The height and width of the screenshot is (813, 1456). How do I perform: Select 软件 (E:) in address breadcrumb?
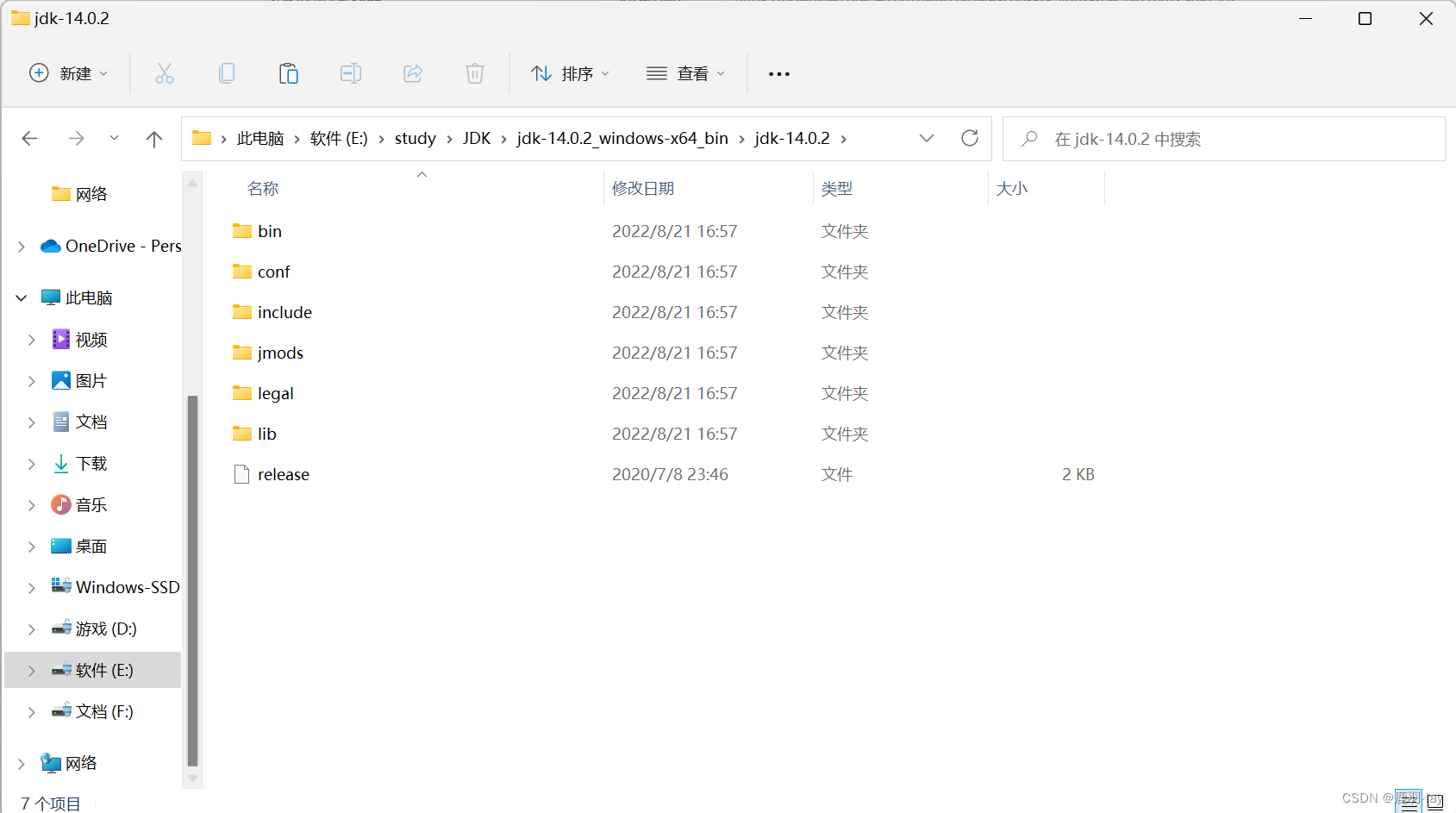(x=339, y=139)
